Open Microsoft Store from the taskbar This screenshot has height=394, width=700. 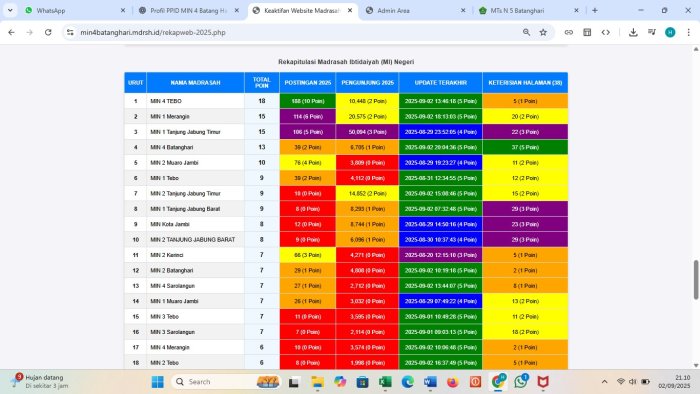tap(362, 382)
